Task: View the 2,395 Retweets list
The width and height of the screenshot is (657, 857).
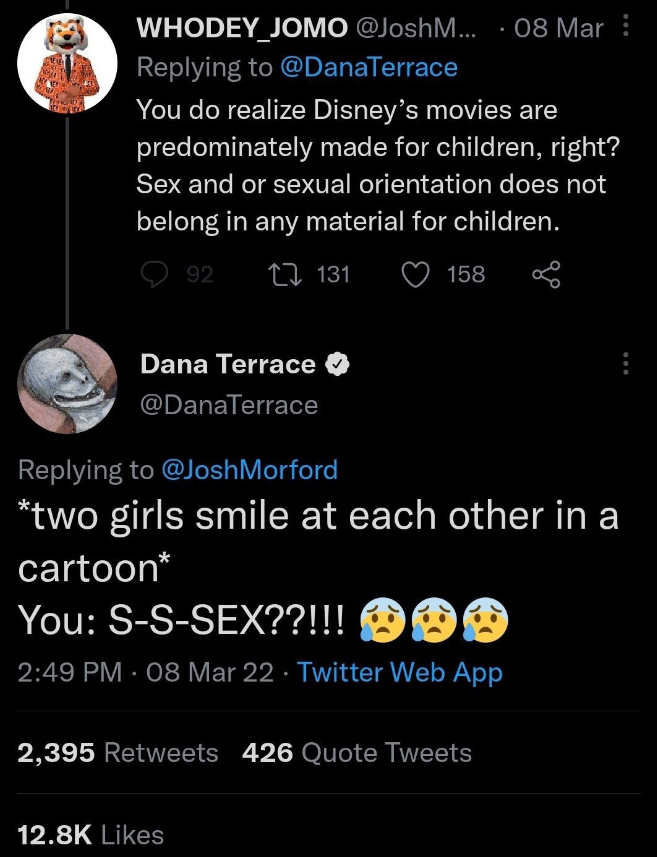Action: (x=118, y=752)
